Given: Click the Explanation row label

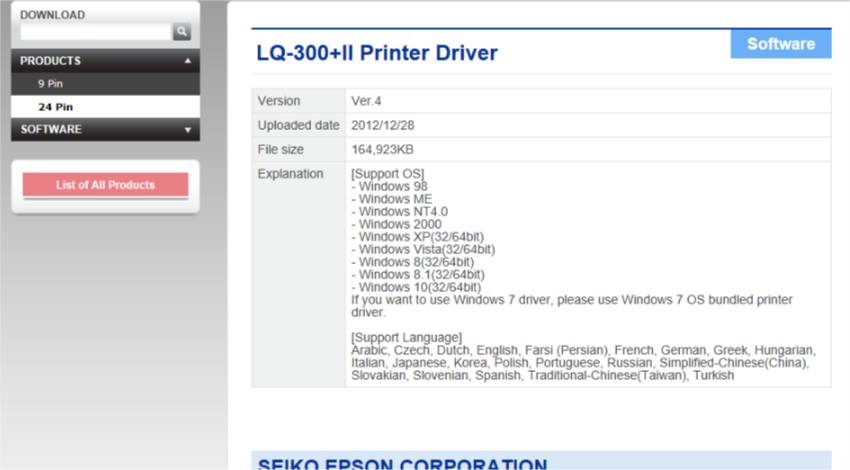Looking at the screenshot, I should [290, 174].
